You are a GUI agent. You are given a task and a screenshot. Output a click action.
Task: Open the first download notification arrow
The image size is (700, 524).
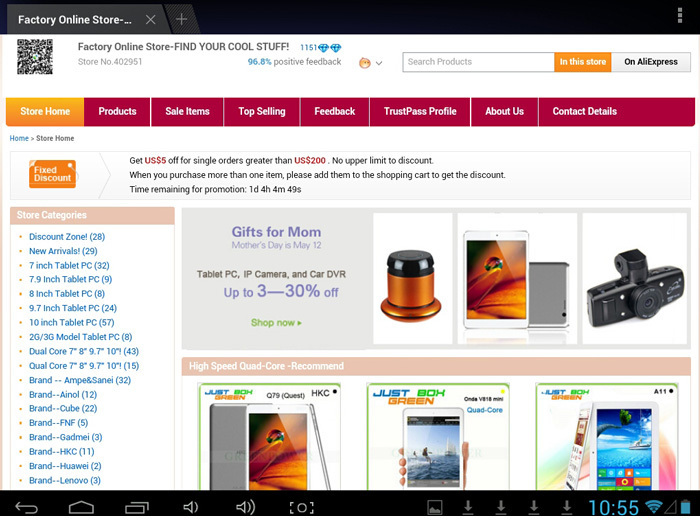(x=468, y=507)
